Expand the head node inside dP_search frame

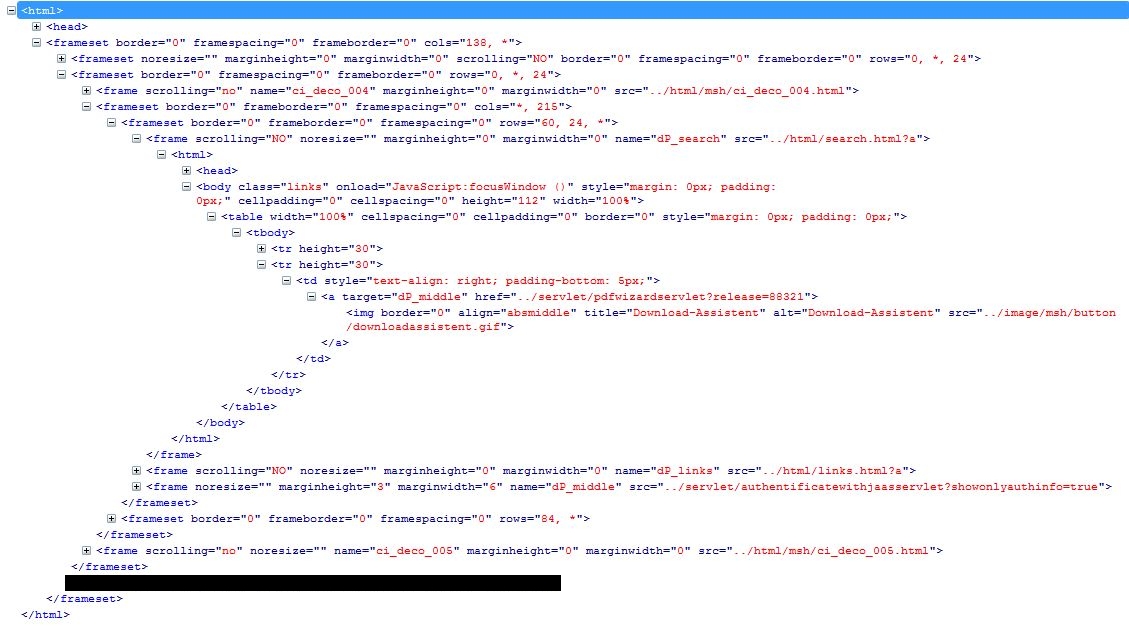[187, 170]
